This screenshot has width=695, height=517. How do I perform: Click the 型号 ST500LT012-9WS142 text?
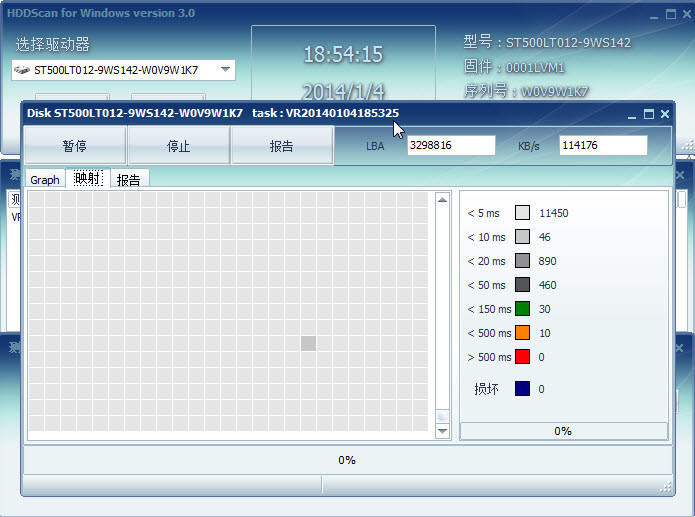coord(547,42)
